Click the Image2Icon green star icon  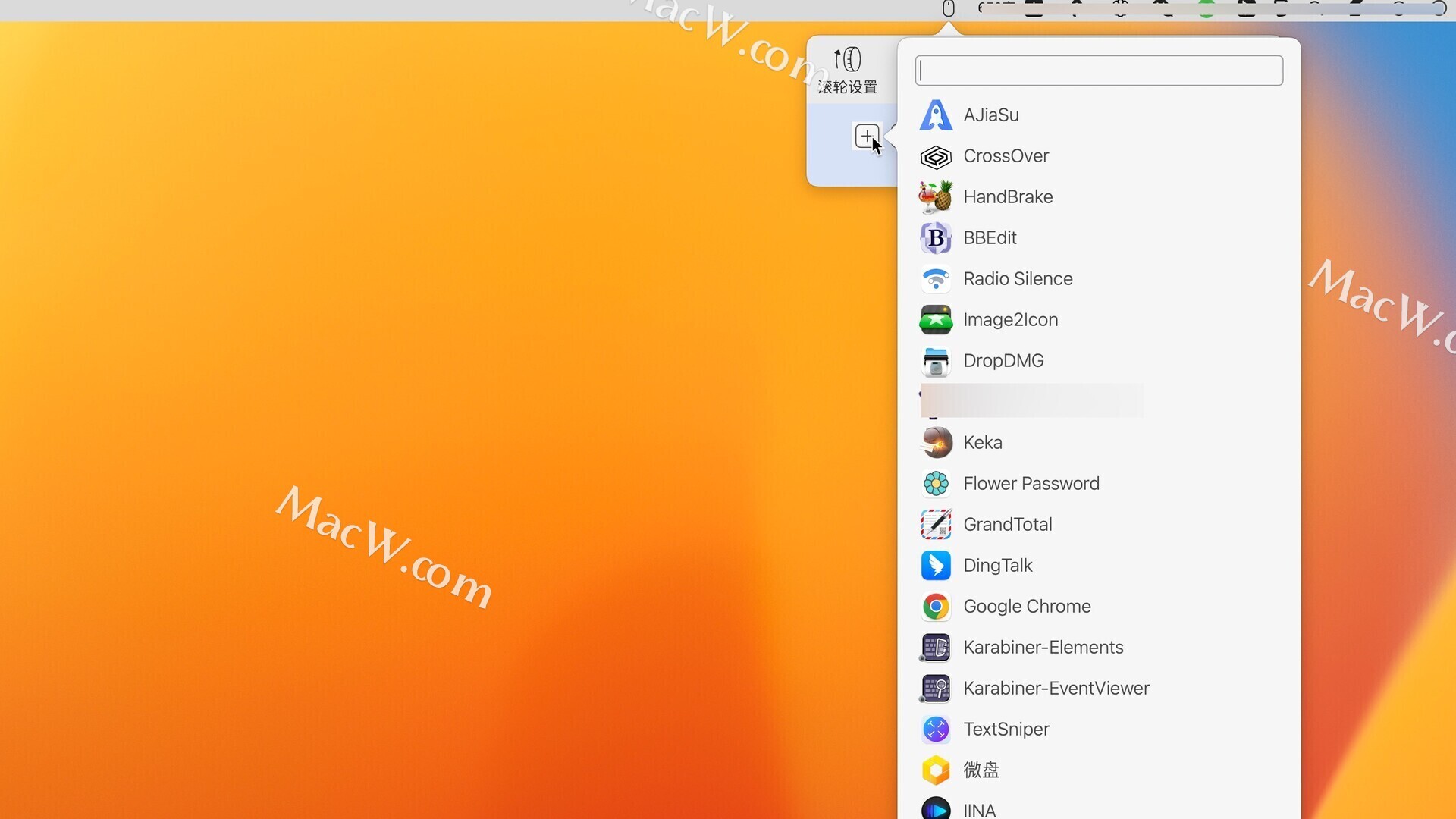(x=936, y=320)
